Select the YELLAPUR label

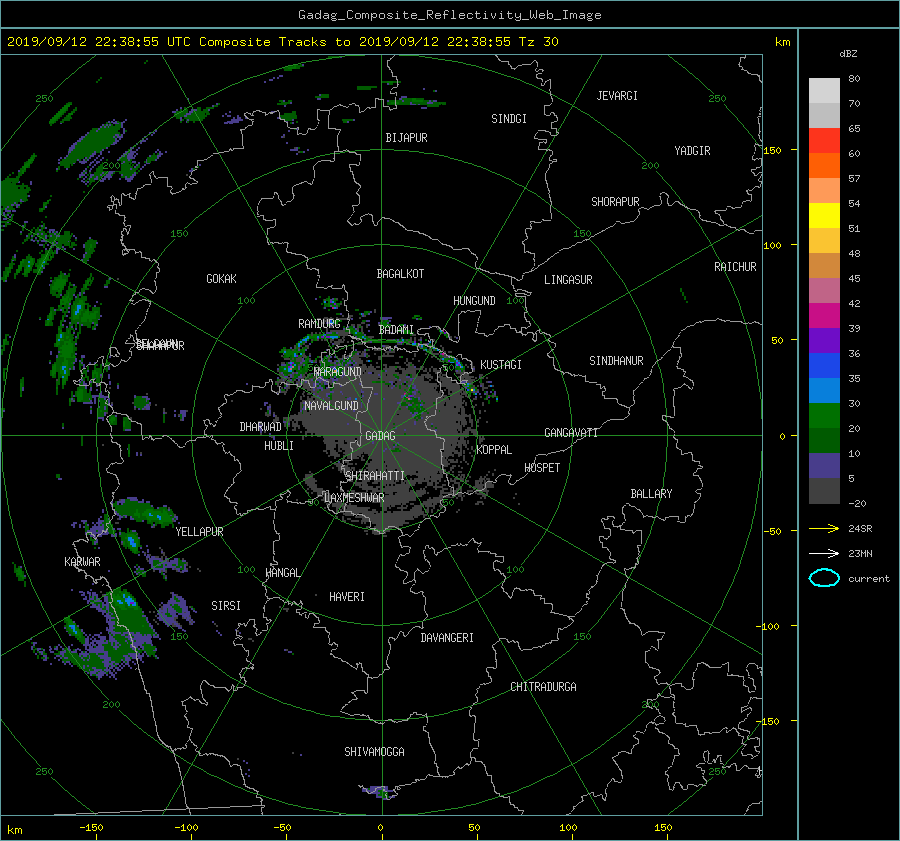click(x=199, y=532)
